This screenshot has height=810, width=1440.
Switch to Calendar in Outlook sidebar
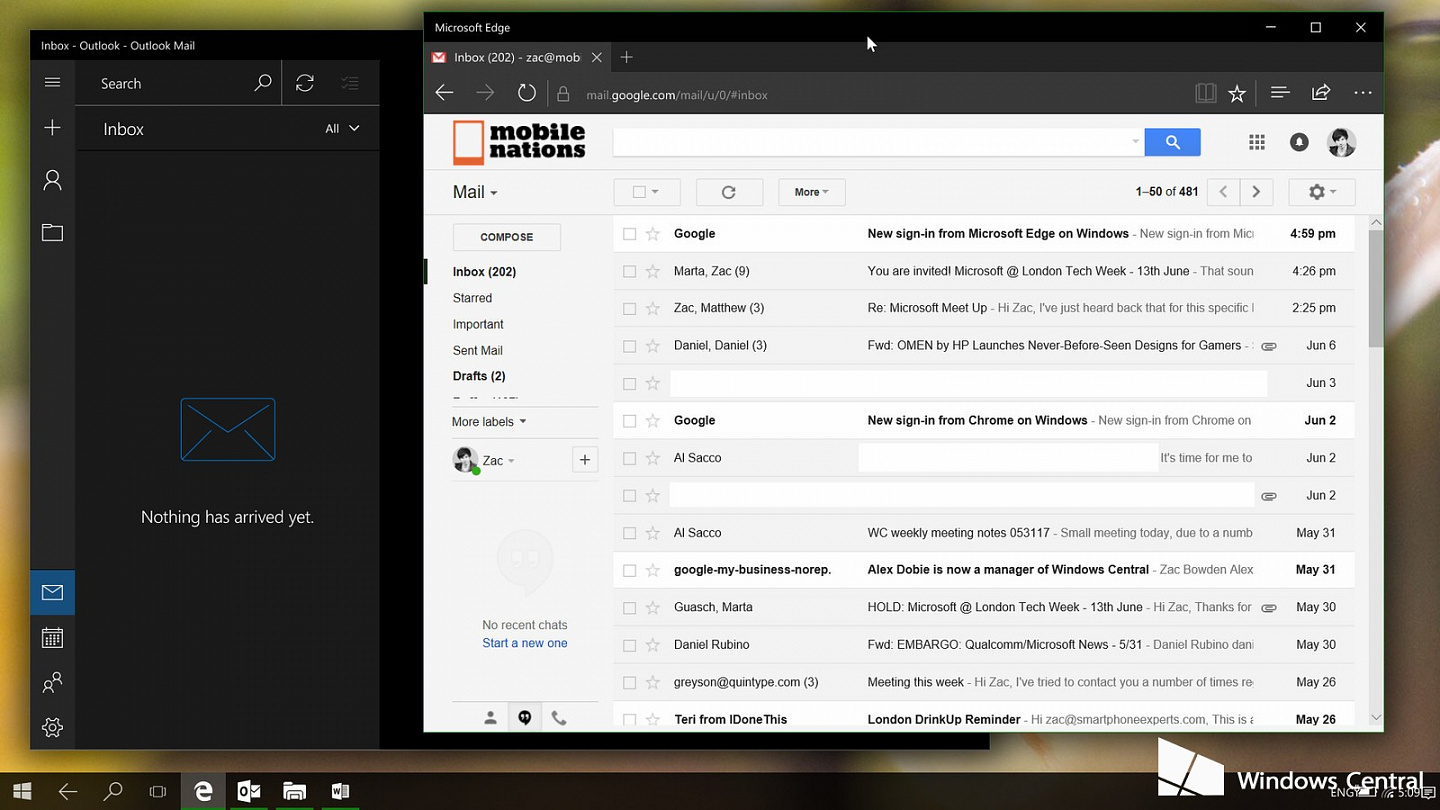coord(53,638)
